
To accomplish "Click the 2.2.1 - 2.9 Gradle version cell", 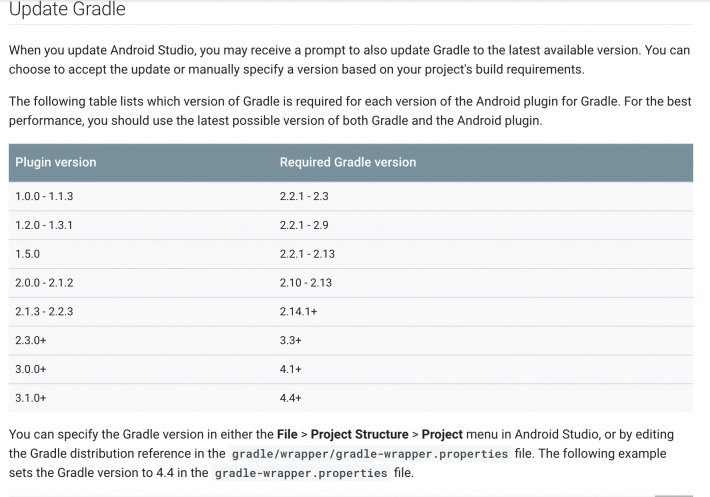I will coord(304,225).
